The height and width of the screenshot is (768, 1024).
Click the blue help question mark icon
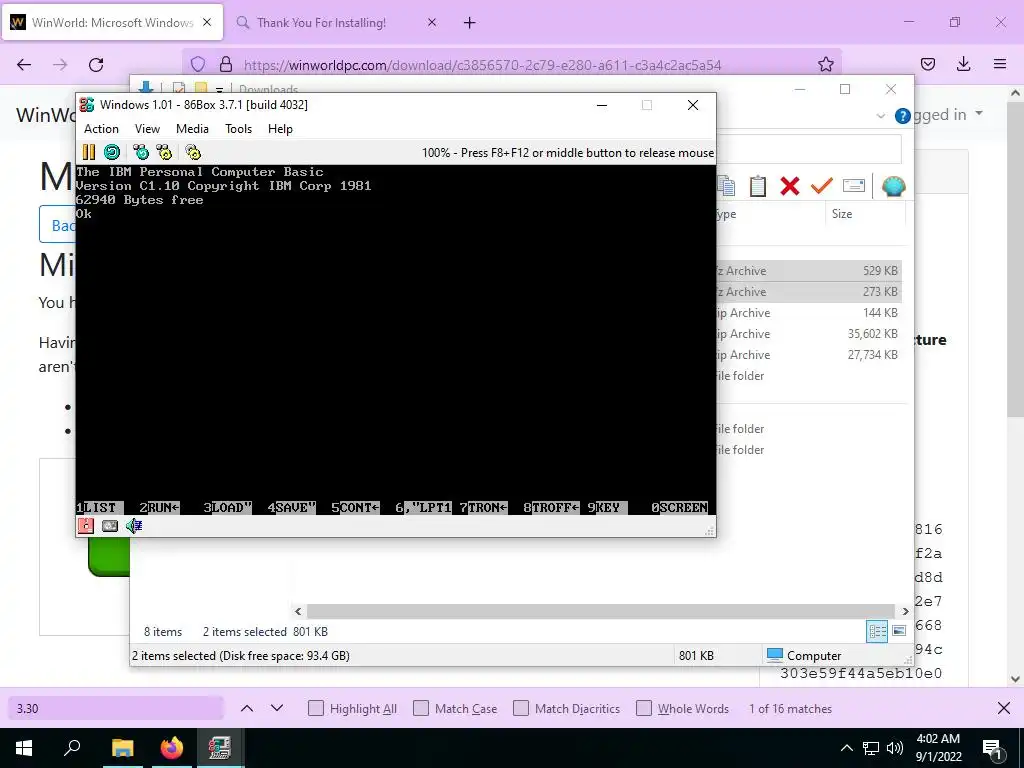pos(903,116)
